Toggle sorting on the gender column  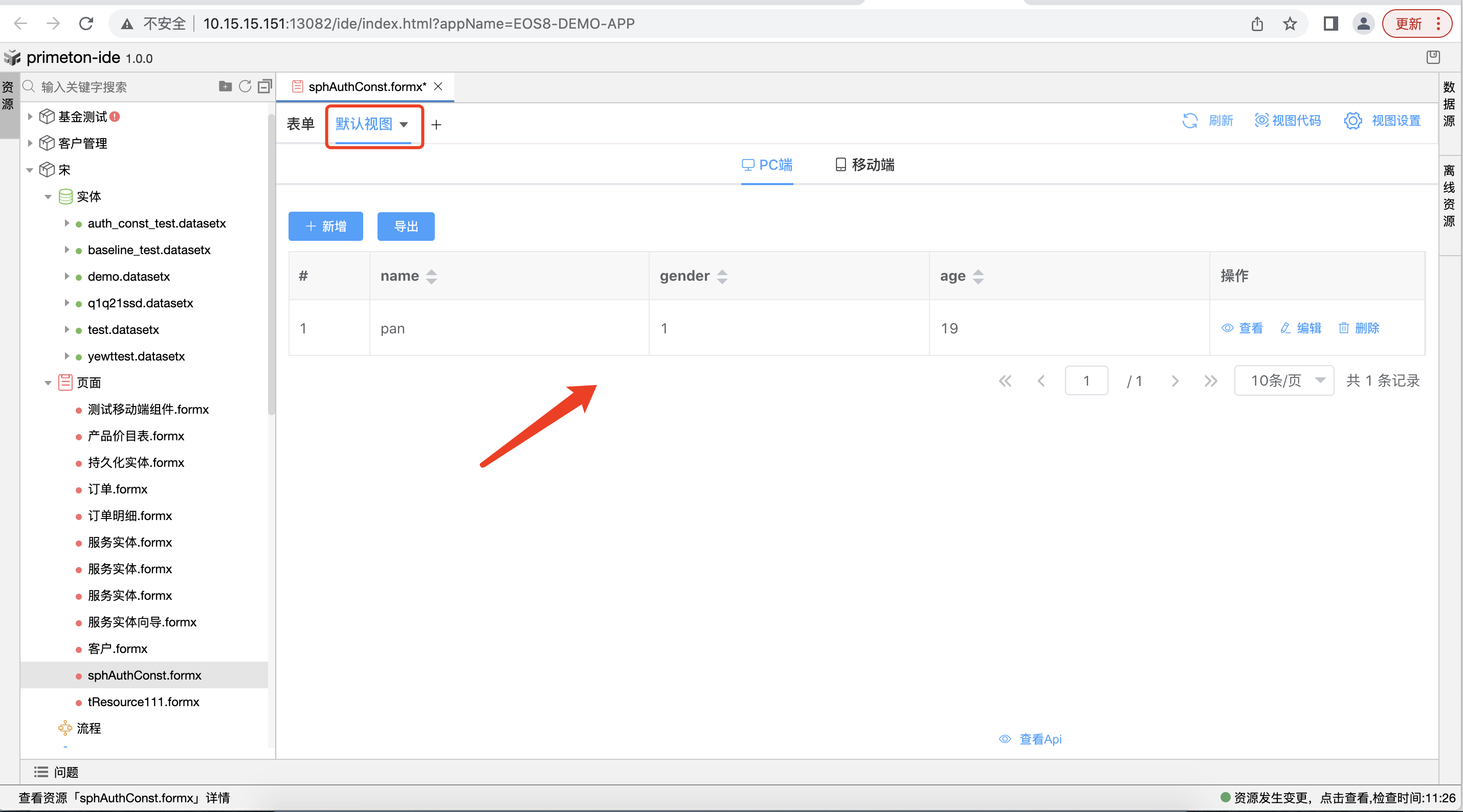point(722,276)
